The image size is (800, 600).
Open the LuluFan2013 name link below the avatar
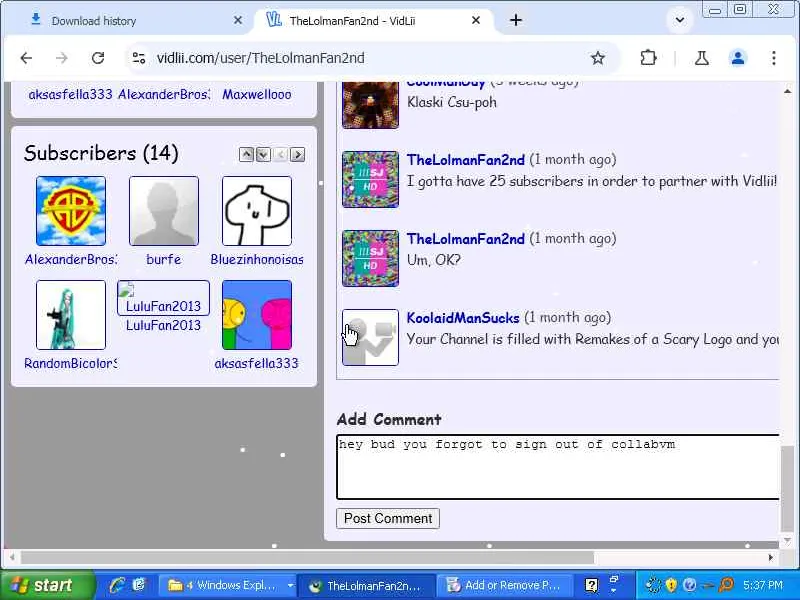point(163,326)
